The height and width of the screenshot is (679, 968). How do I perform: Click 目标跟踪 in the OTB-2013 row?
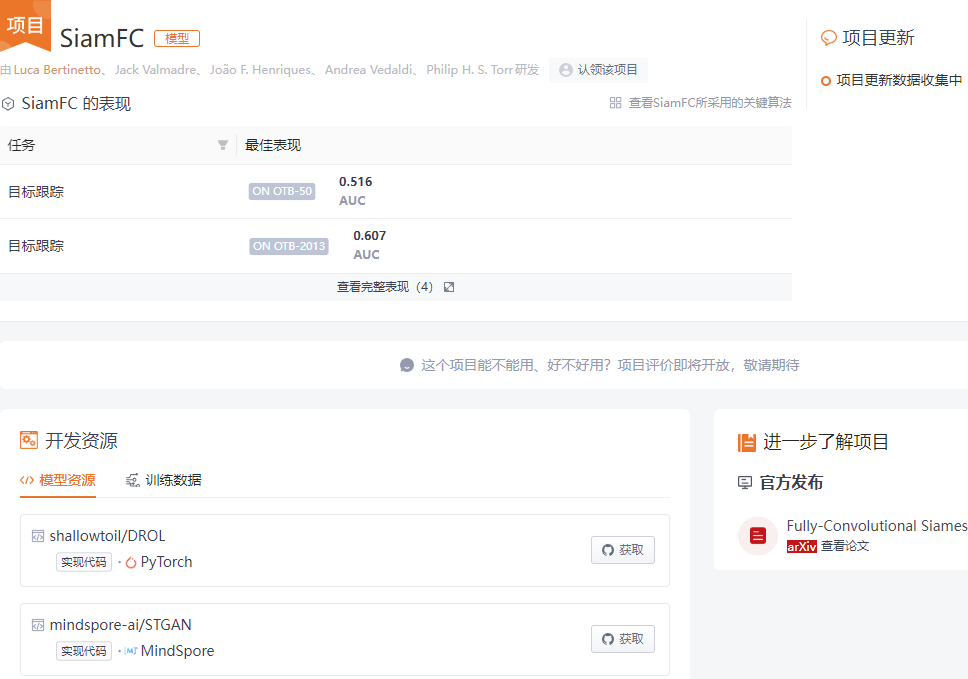coord(36,246)
